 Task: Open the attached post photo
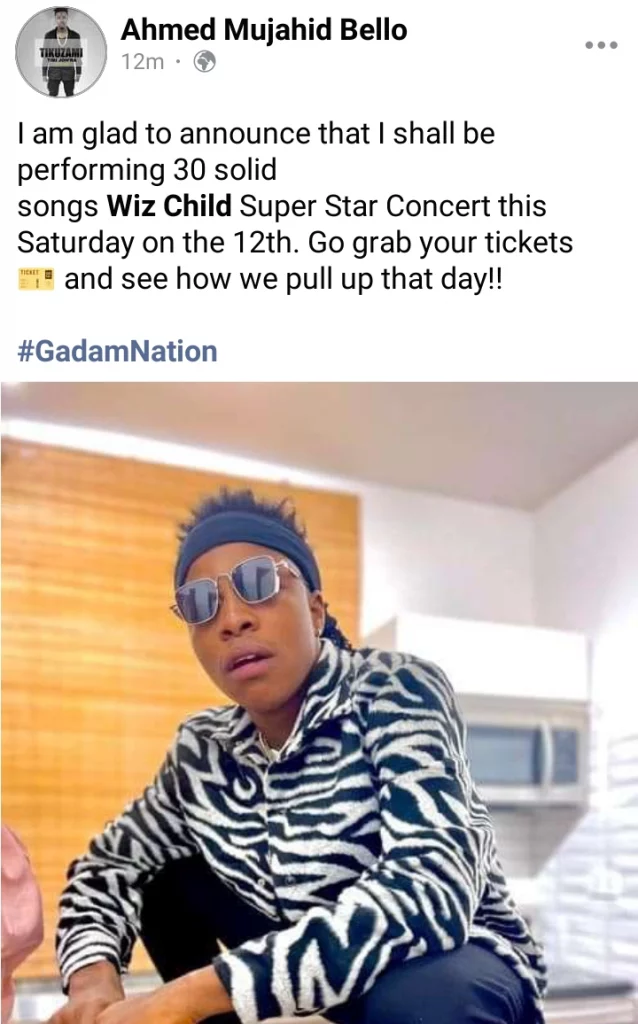coord(319,703)
